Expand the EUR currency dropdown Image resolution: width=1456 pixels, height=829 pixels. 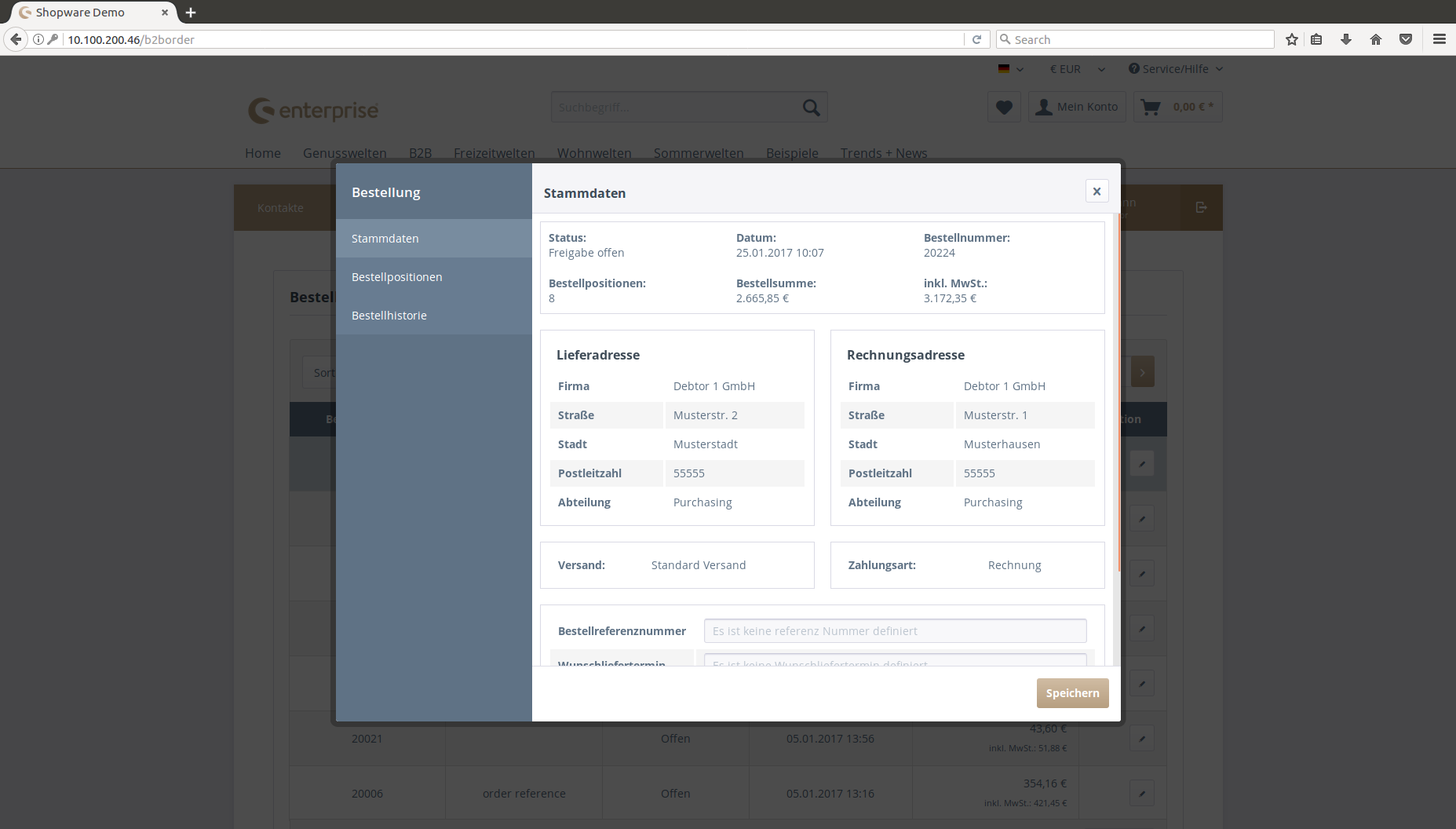1077,69
